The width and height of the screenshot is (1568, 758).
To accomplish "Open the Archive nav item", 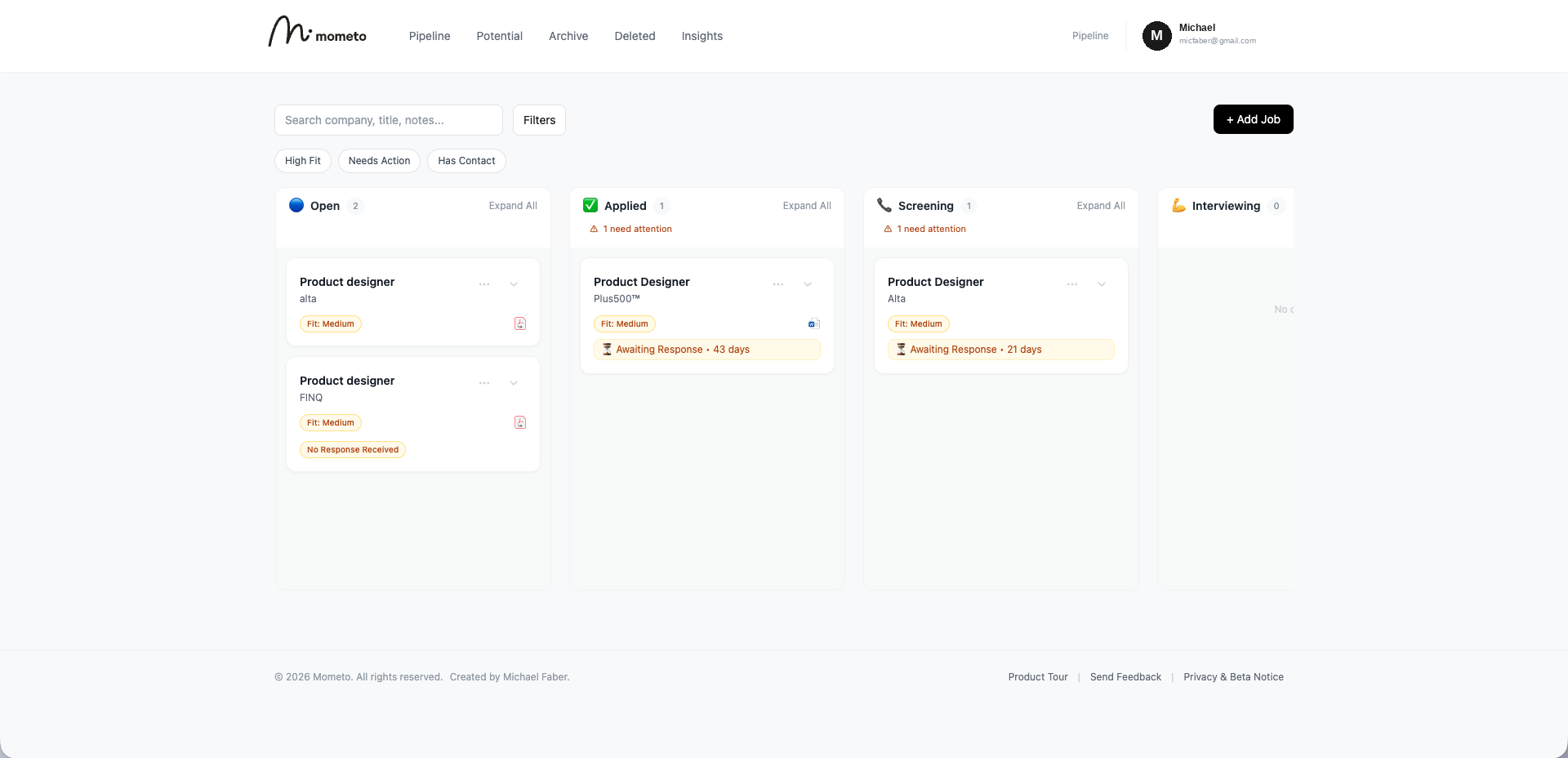I will click(568, 36).
